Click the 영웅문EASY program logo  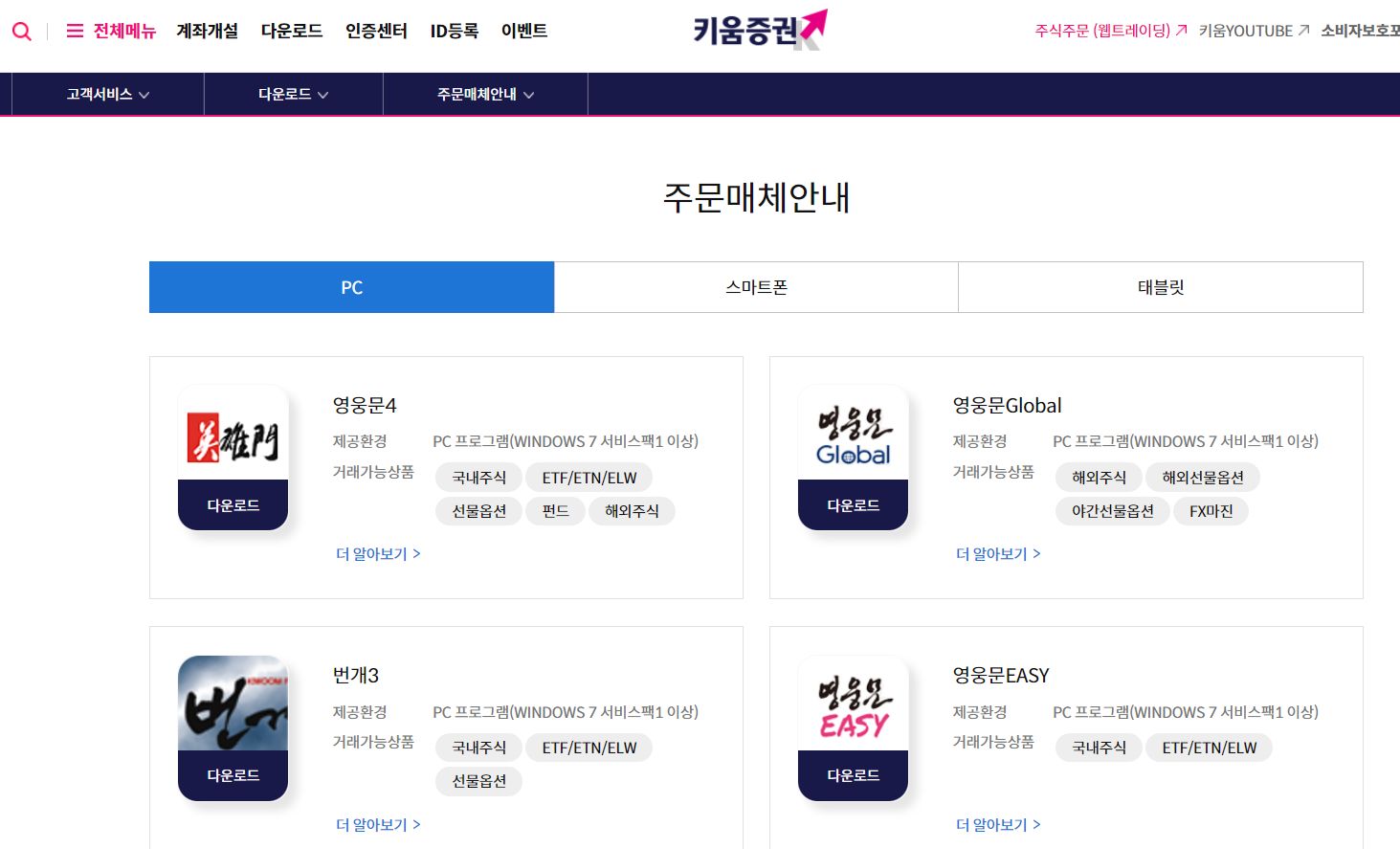pyautogui.click(x=853, y=704)
